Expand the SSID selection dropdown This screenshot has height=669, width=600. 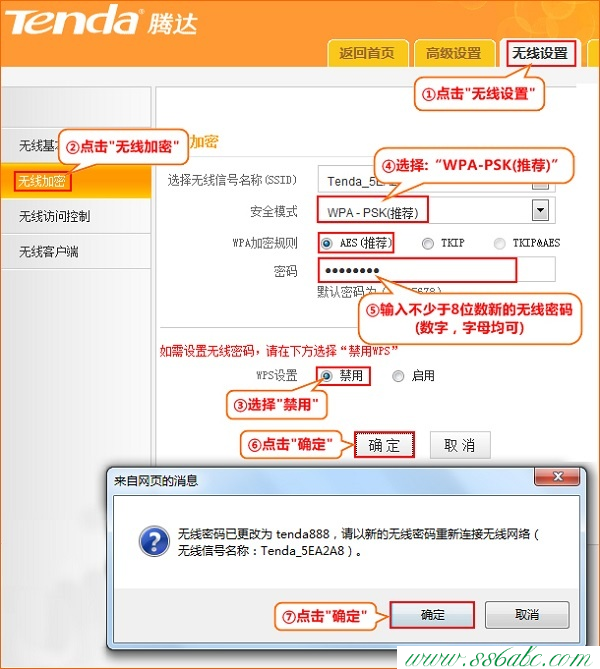[x=540, y=181]
